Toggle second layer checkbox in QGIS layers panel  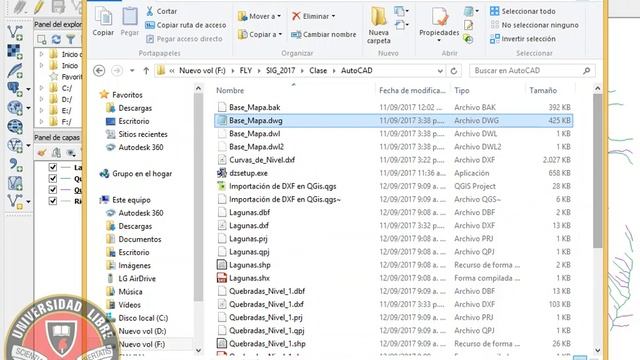tap(53, 178)
